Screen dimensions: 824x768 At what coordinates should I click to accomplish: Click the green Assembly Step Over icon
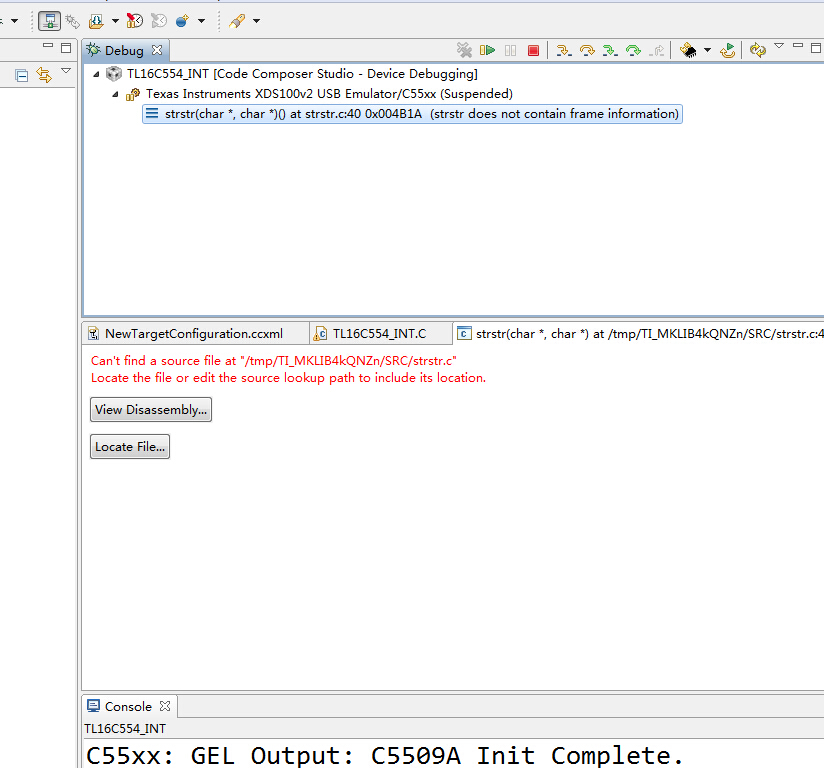(633, 50)
